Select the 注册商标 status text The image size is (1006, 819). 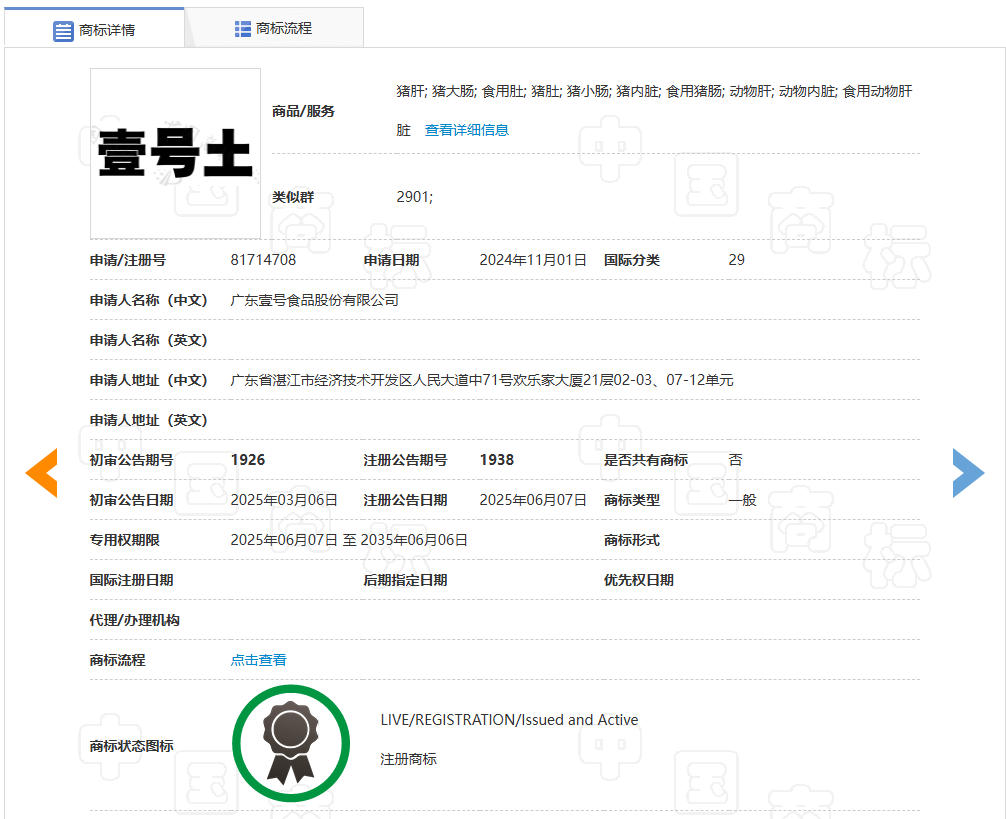(x=408, y=759)
